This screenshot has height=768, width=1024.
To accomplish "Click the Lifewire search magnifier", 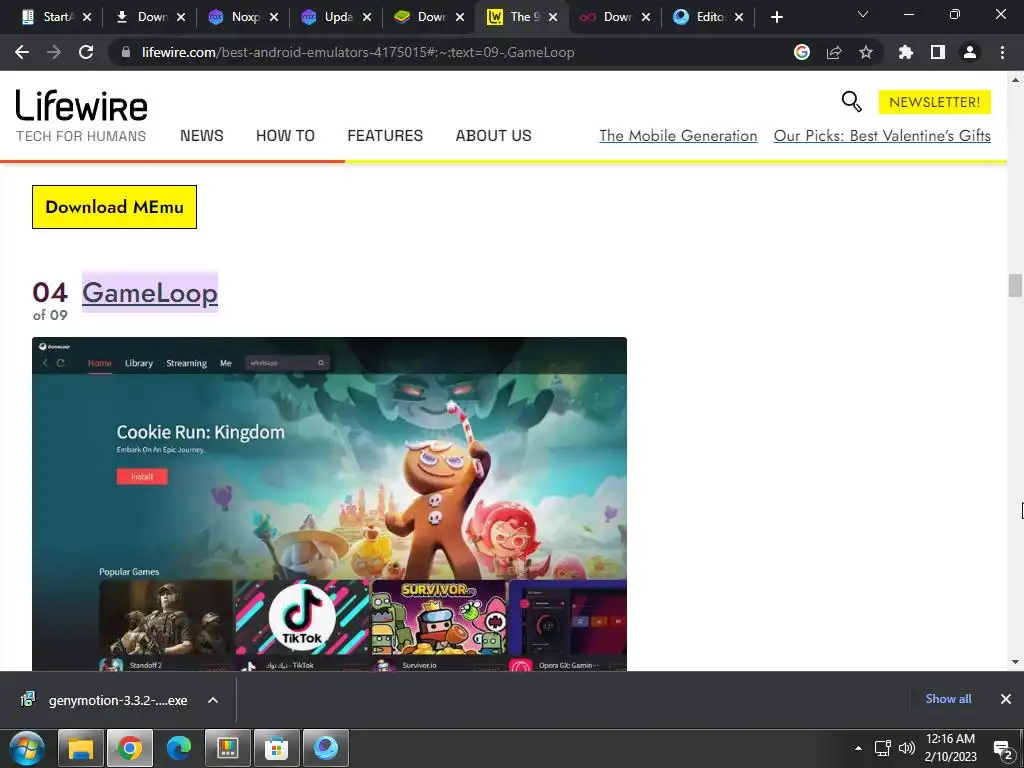I will [x=851, y=102].
